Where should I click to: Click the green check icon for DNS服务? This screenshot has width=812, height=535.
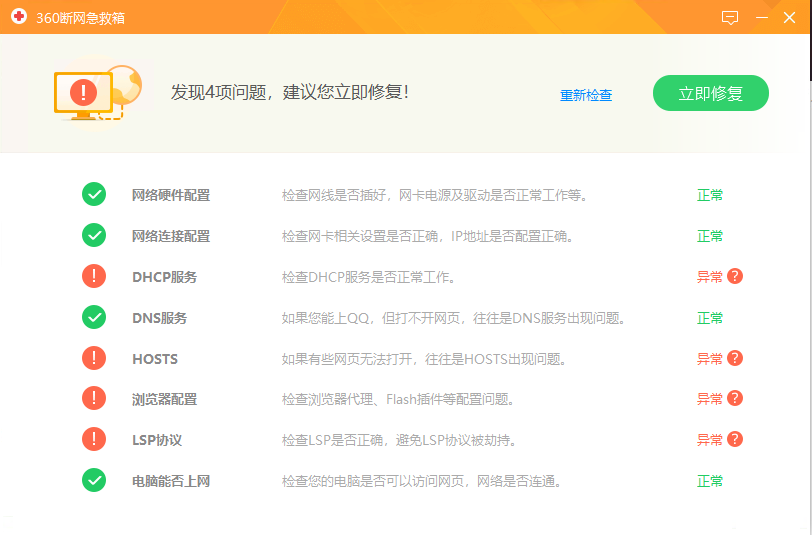(x=94, y=317)
